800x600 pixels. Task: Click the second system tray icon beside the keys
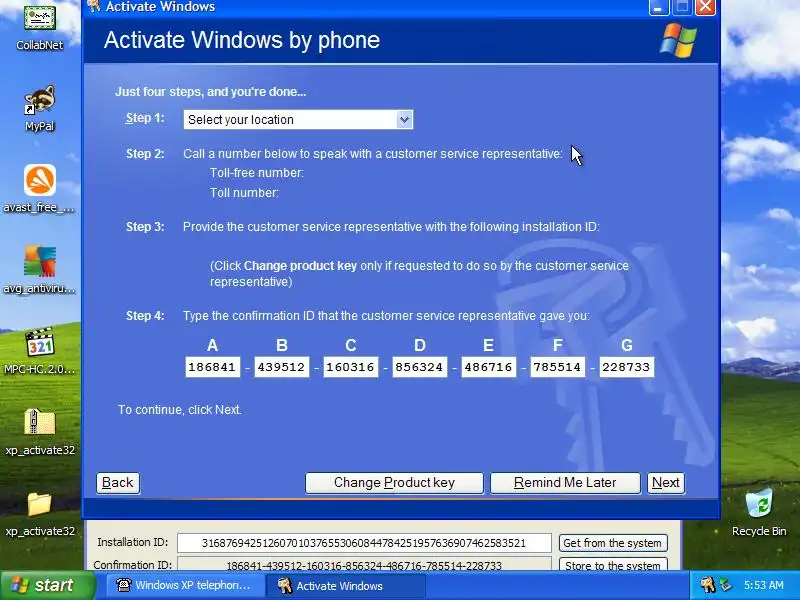tap(724, 585)
